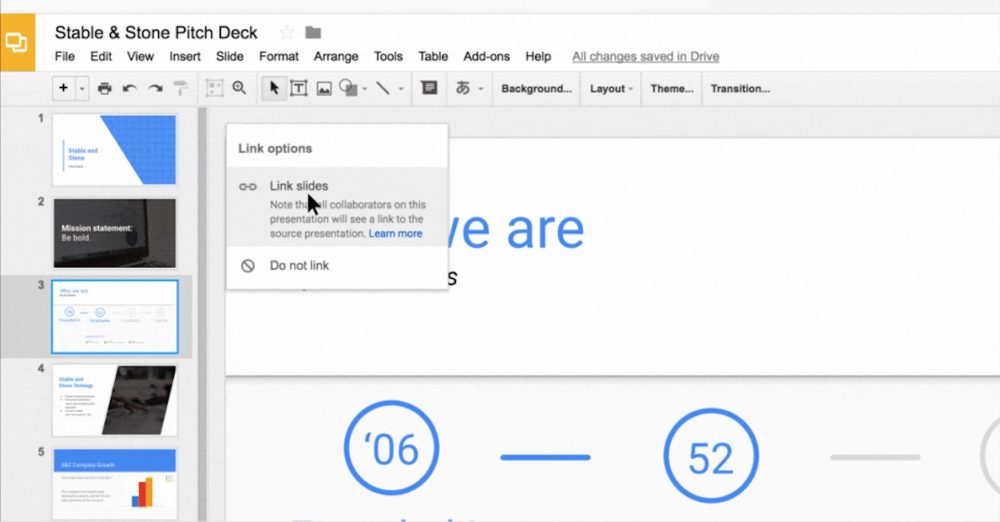Expand the new slide dropdown arrow

(82, 88)
